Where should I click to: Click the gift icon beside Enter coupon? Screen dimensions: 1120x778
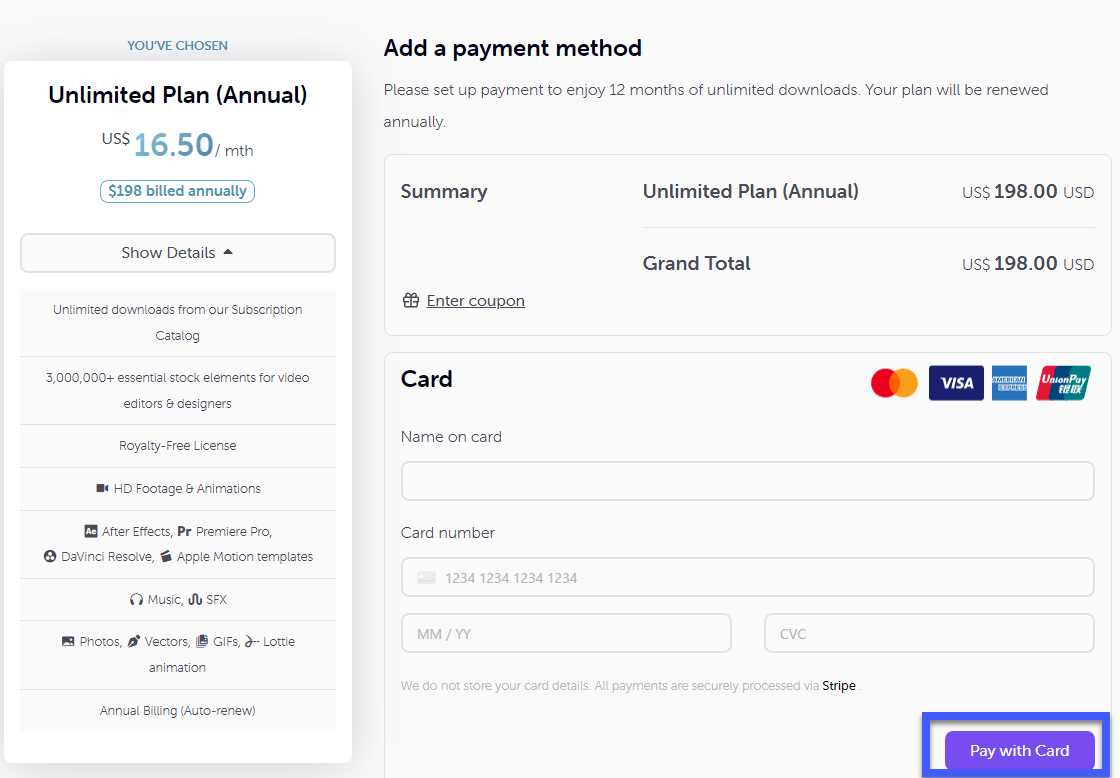(411, 300)
